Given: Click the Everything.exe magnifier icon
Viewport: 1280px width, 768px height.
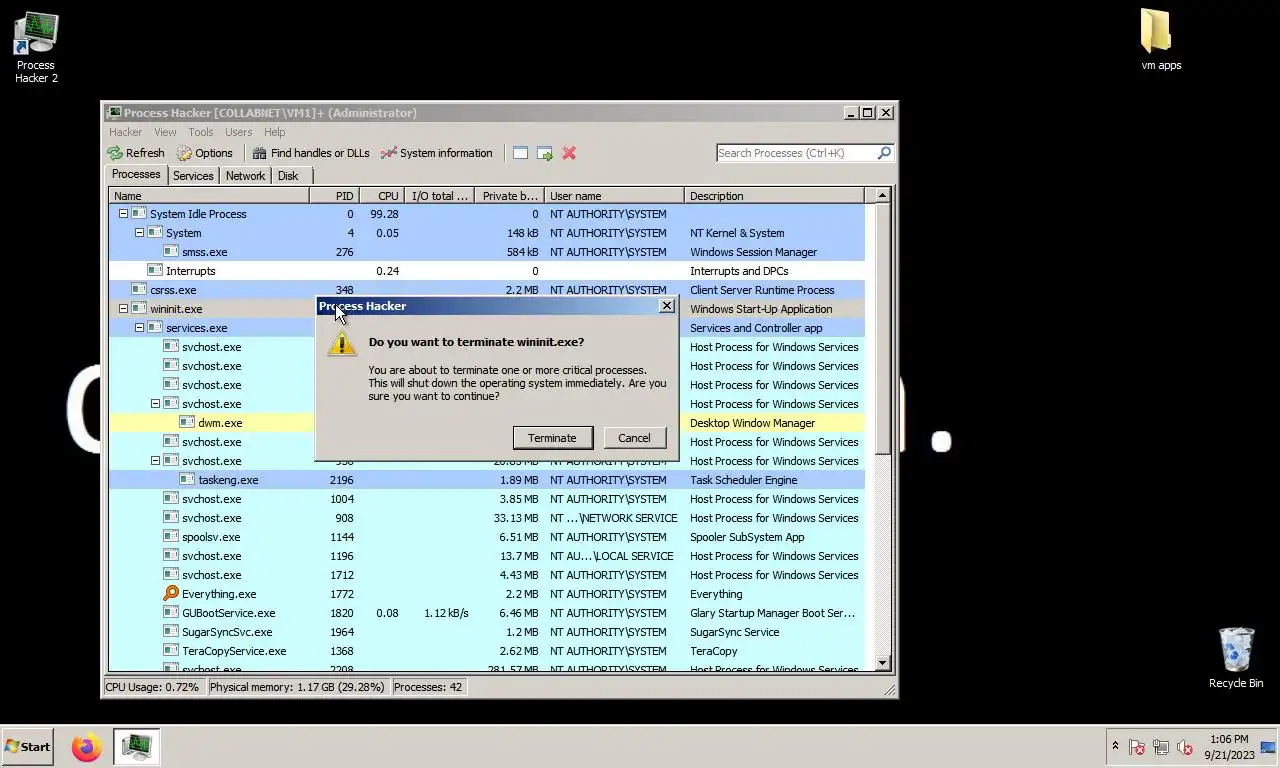Looking at the screenshot, I should tap(171, 594).
